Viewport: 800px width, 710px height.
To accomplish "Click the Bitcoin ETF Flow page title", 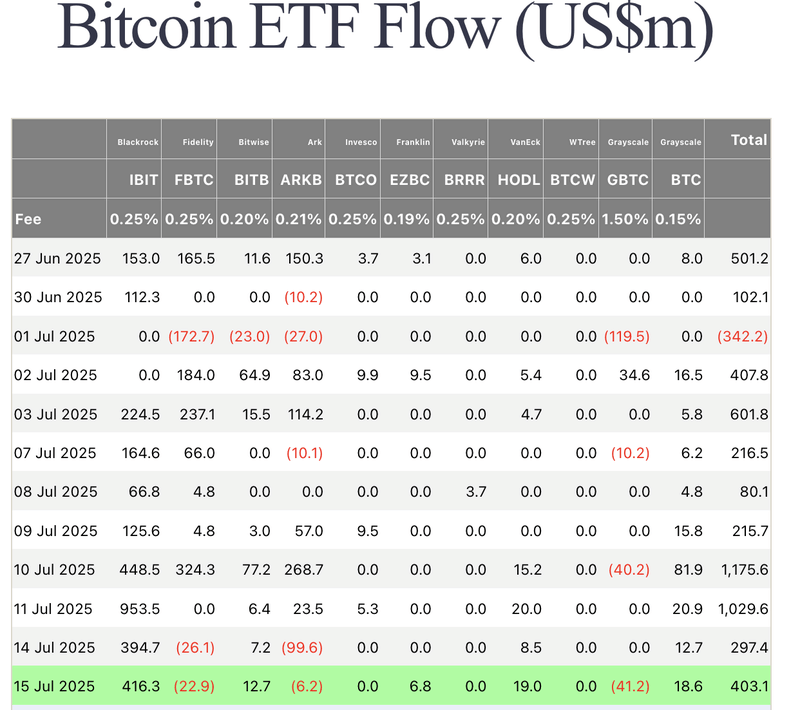I will pos(385,30).
